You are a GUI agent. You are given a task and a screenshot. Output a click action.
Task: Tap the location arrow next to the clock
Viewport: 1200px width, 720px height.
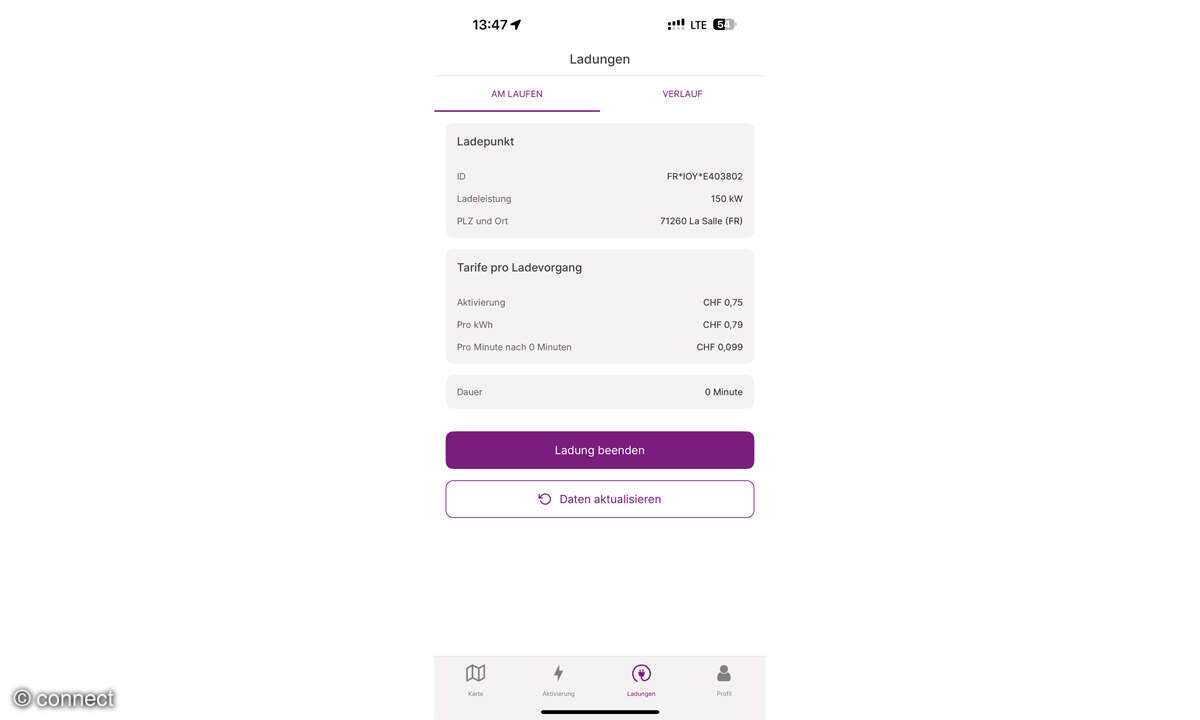click(x=514, y=23)
